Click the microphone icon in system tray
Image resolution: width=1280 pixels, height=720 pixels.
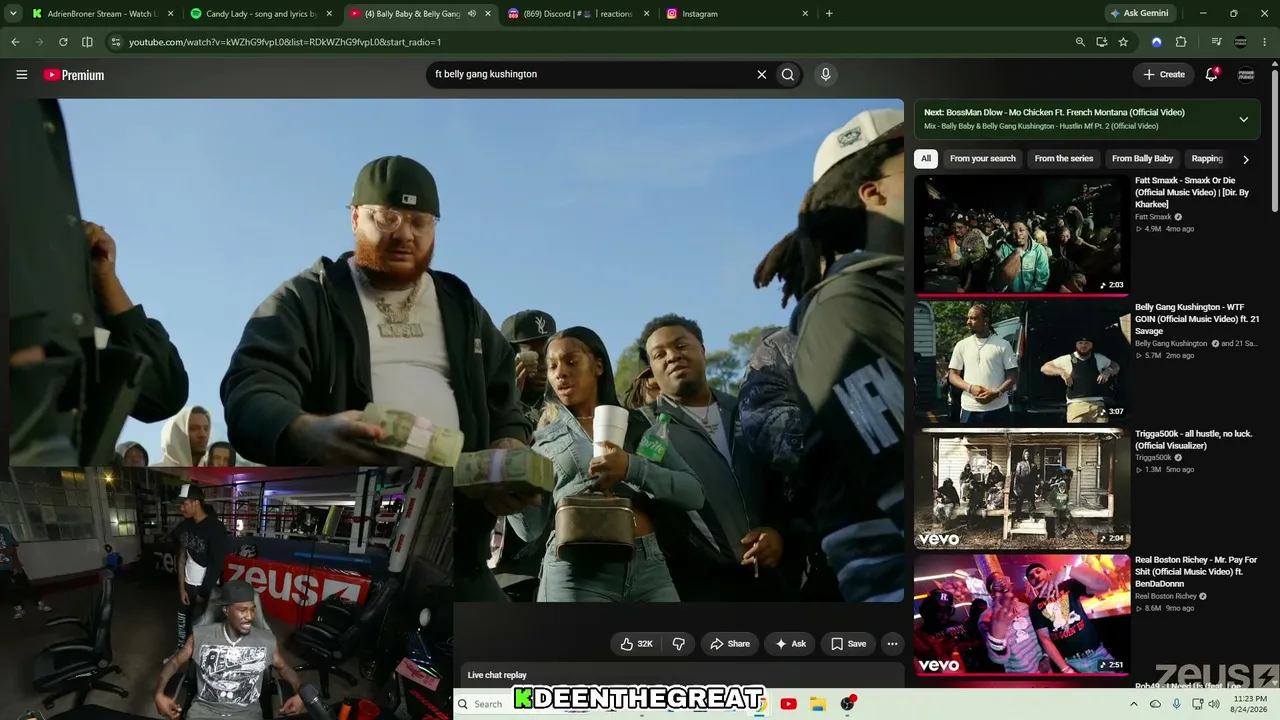coord(1176,704)
